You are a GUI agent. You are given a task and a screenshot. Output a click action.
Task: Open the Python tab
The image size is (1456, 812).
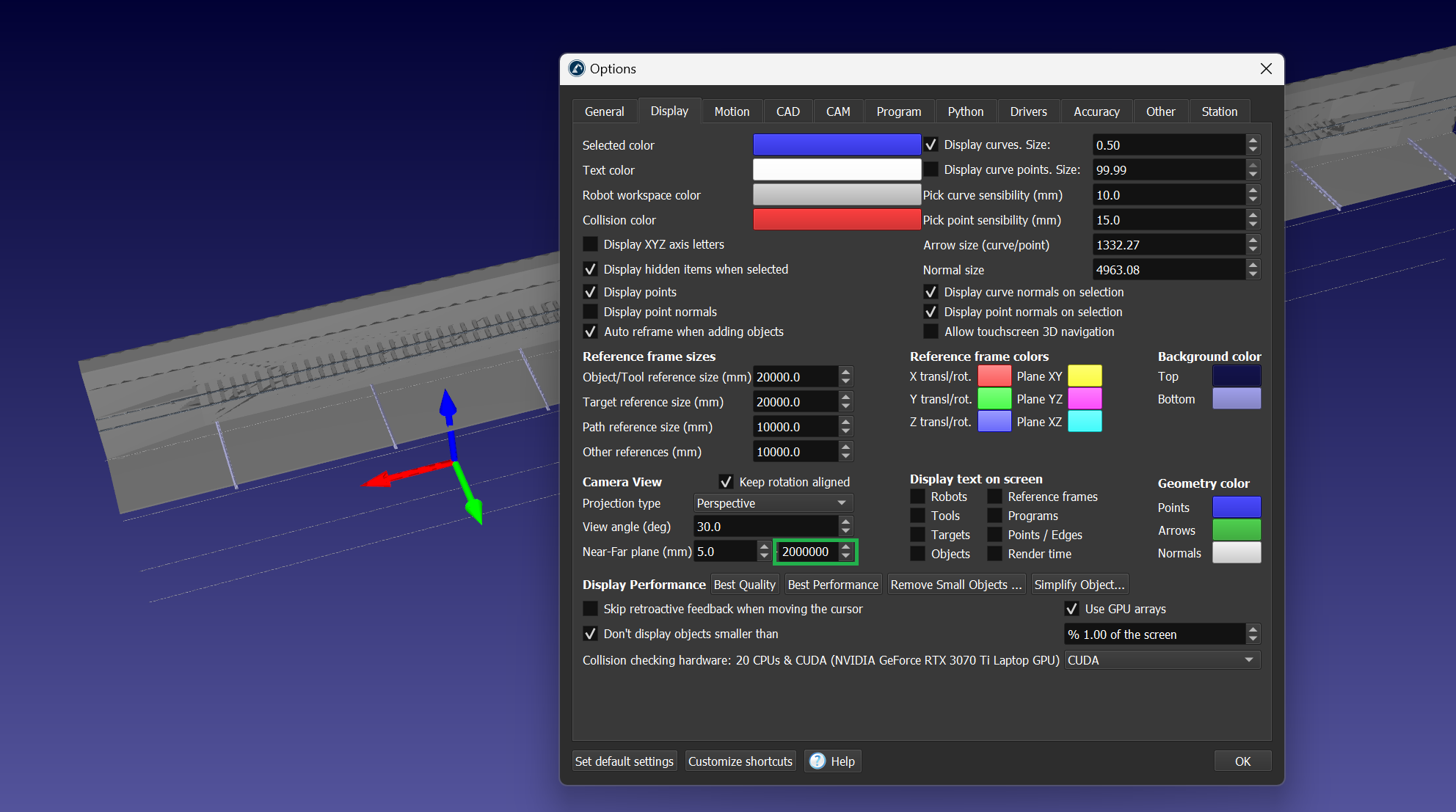pos(965,111)
